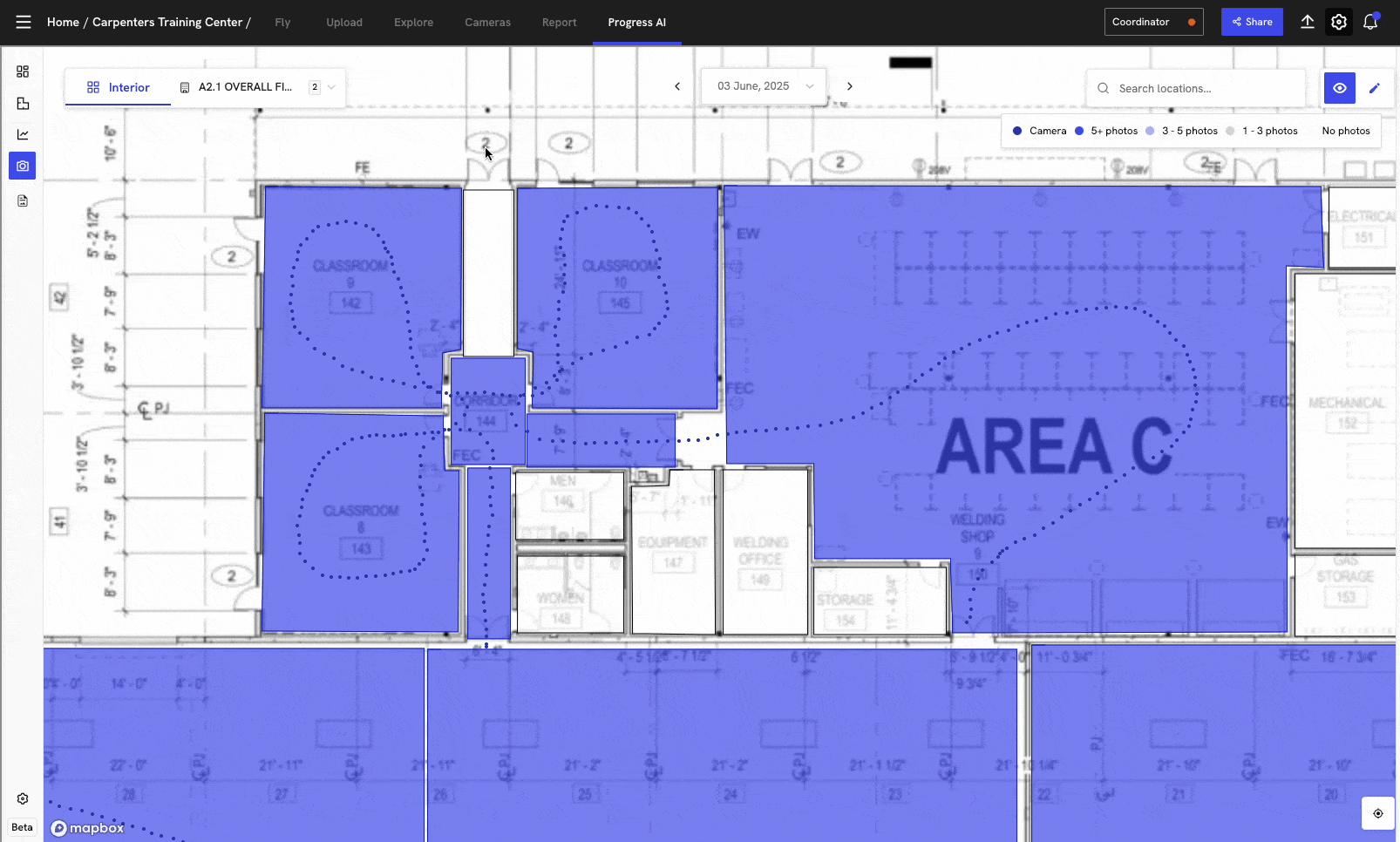
Task: Switch to the Explore tab
Action: pos(413,23)
